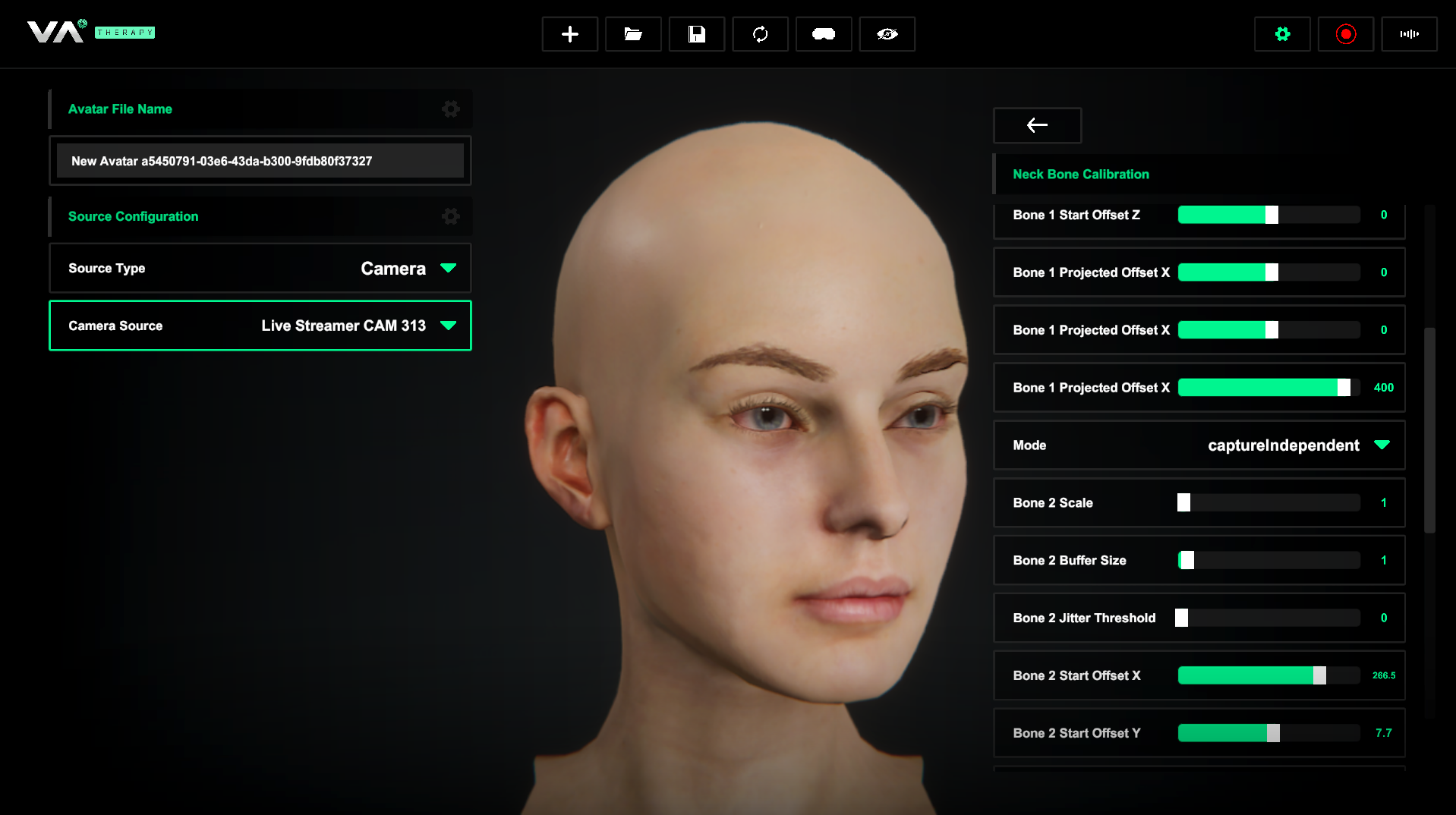Toggle the eye visibility icon in toolbar
This screenshot has width=1456, height=815.
[887, 34]
